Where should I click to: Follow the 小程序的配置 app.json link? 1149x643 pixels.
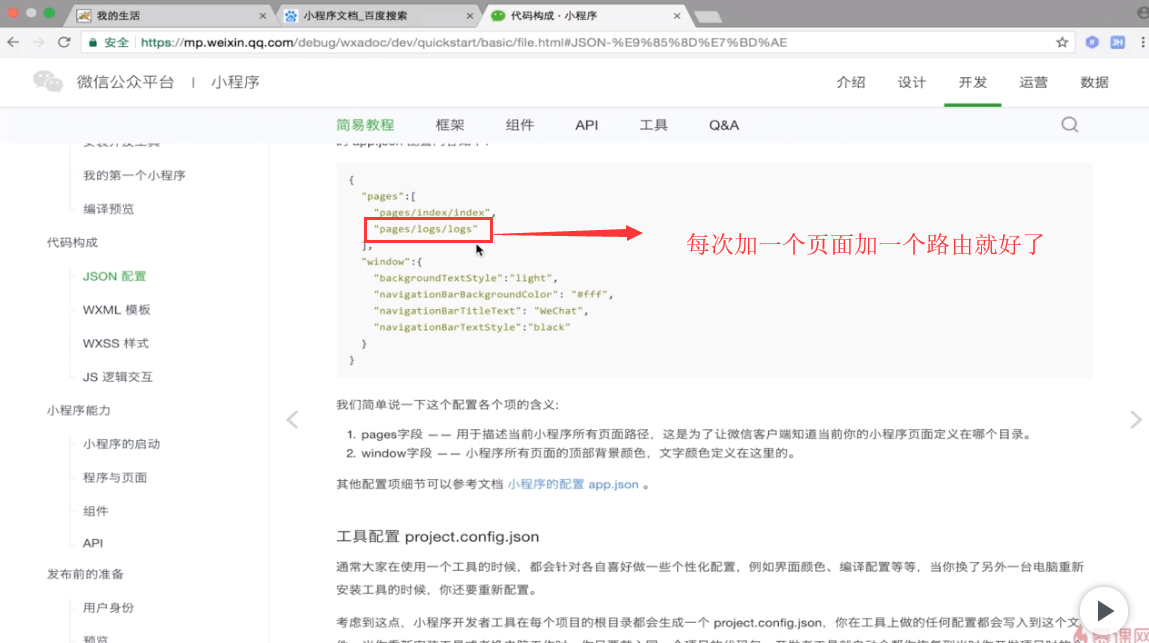tap(573, 485)
